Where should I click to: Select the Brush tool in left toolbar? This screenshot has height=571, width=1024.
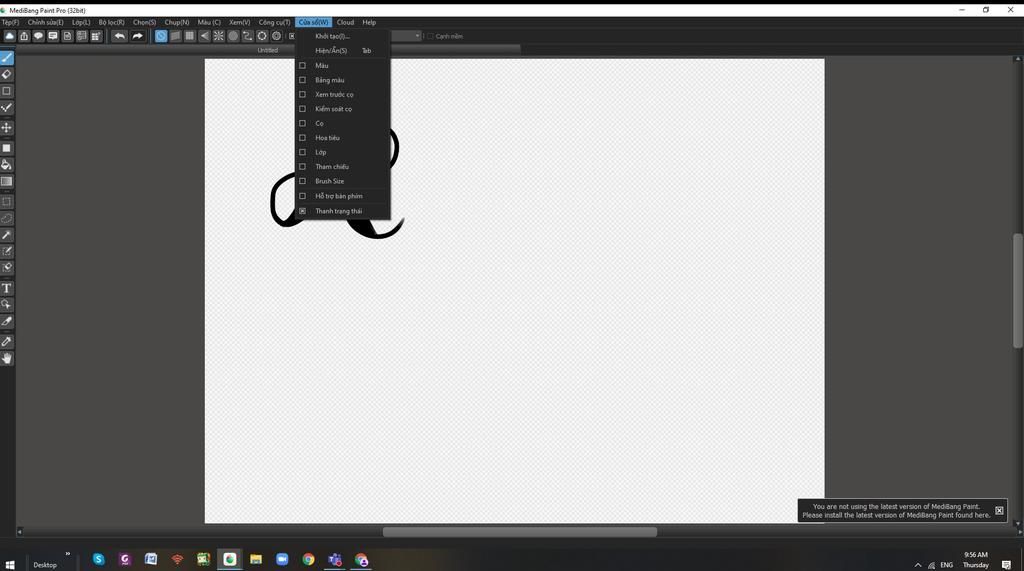click(7, 58)
